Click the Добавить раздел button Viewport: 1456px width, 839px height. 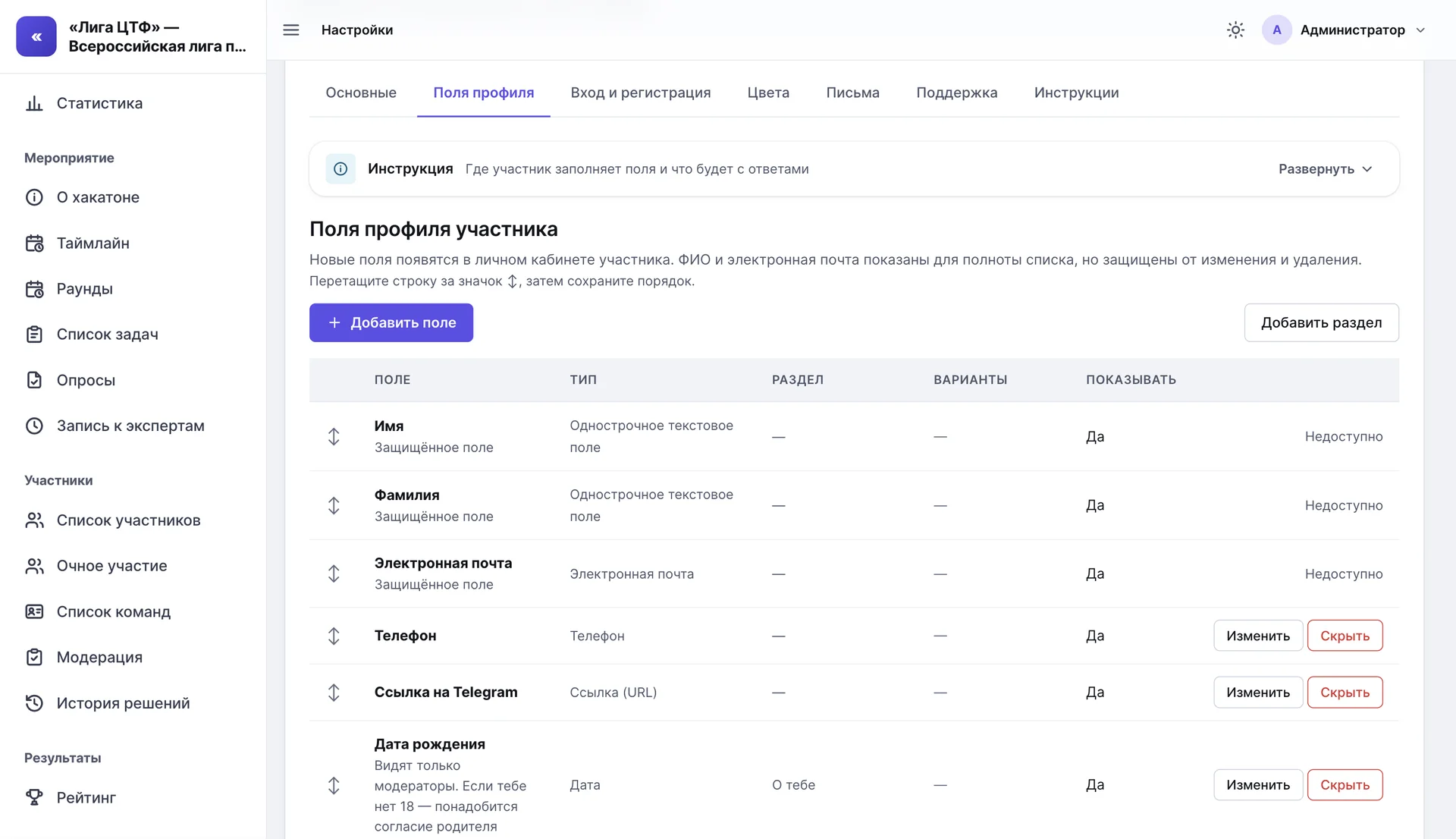coord(1321,322)
